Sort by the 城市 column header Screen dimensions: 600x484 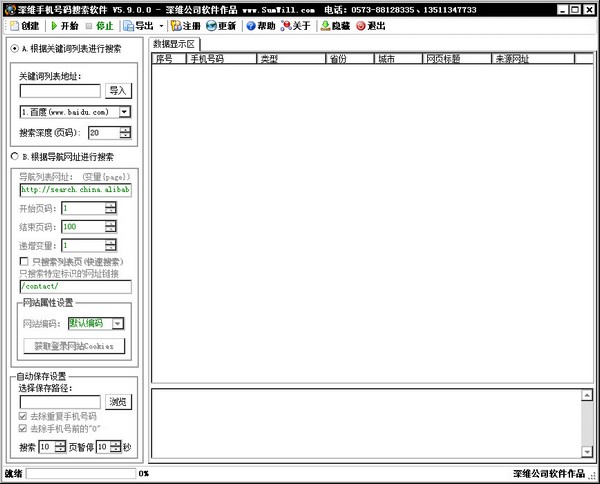click(x=398, y=59)
